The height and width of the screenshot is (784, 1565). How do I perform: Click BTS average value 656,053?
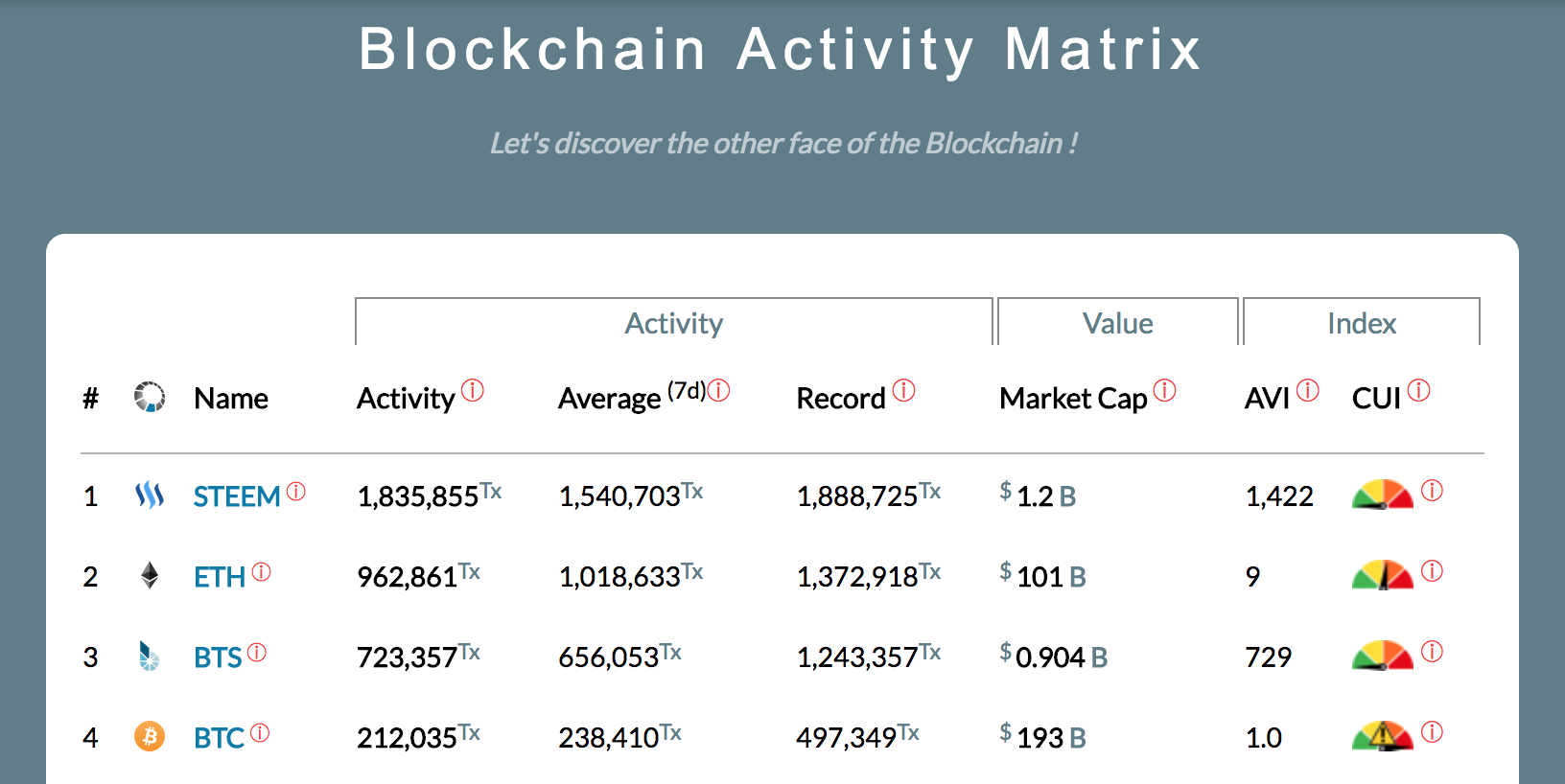point(620,656)
